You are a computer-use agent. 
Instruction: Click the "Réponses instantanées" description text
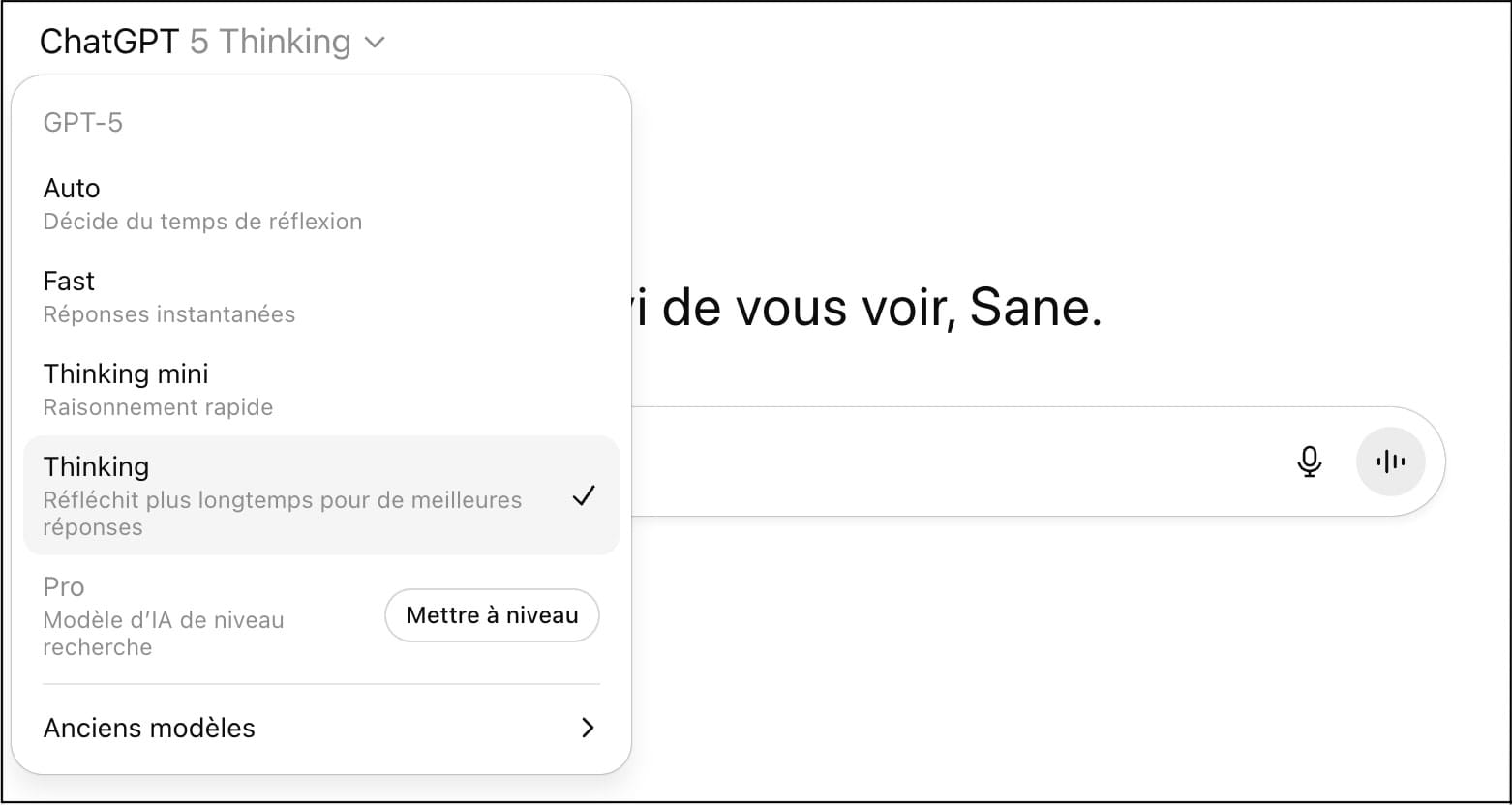click(x=169, y=314)
